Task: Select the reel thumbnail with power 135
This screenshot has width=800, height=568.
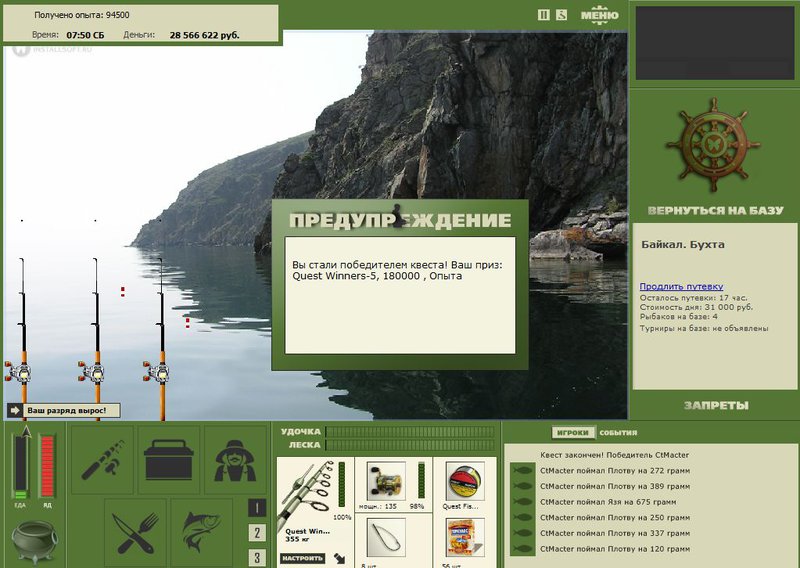Action: point(386,481)
